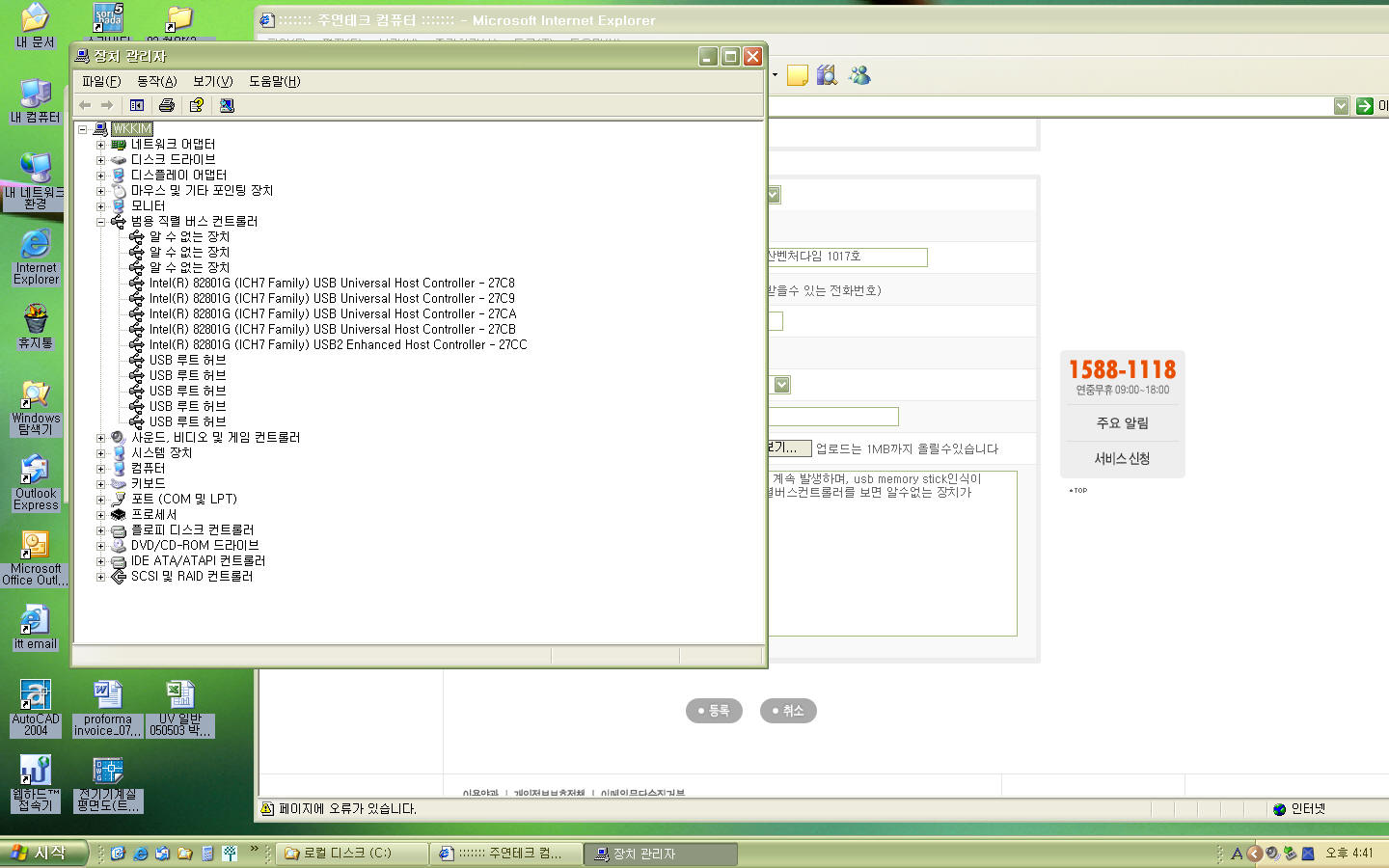Image resolution: width=1389 pixels, height=868 pixels.
Task: Select USB Universal Host Controller - 27CA
Action: pyautogui.click(x=332, y=313)
